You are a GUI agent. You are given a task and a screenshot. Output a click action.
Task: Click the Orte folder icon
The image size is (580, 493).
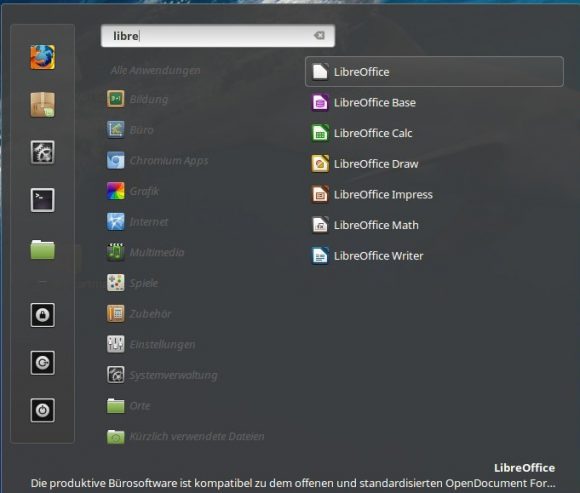click(116, 405)
